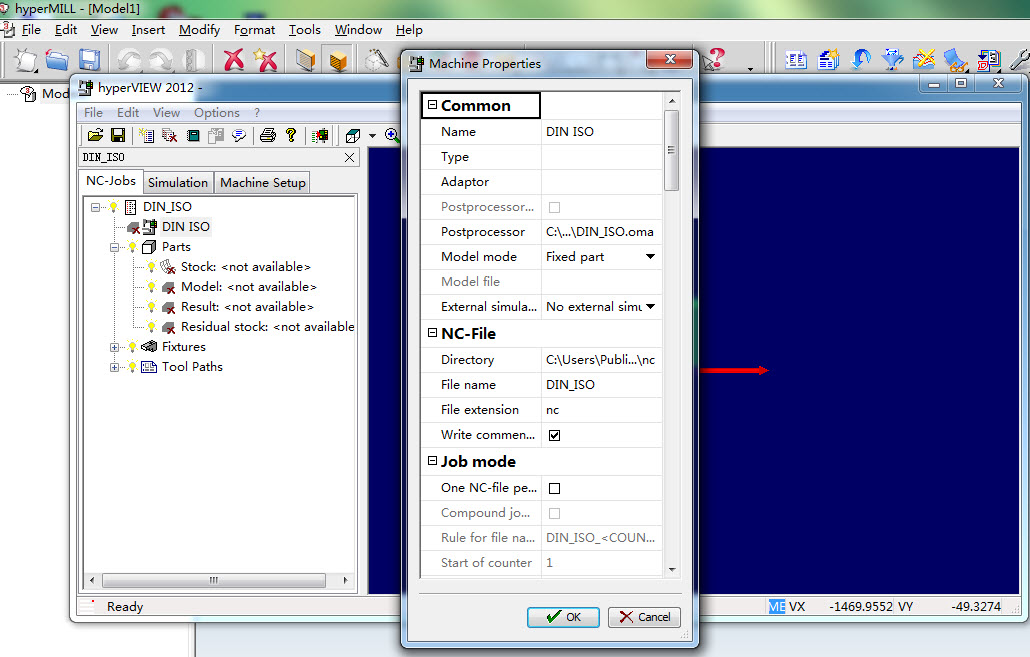Screen dimensions: 1030x657
Task: Click the folder with yellow X icon
Action: 924,59
